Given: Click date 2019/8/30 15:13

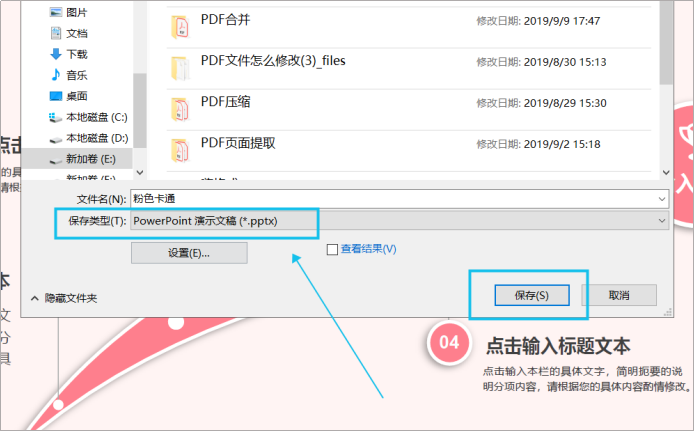Looking at the screenshot, I should click(565, 62).
